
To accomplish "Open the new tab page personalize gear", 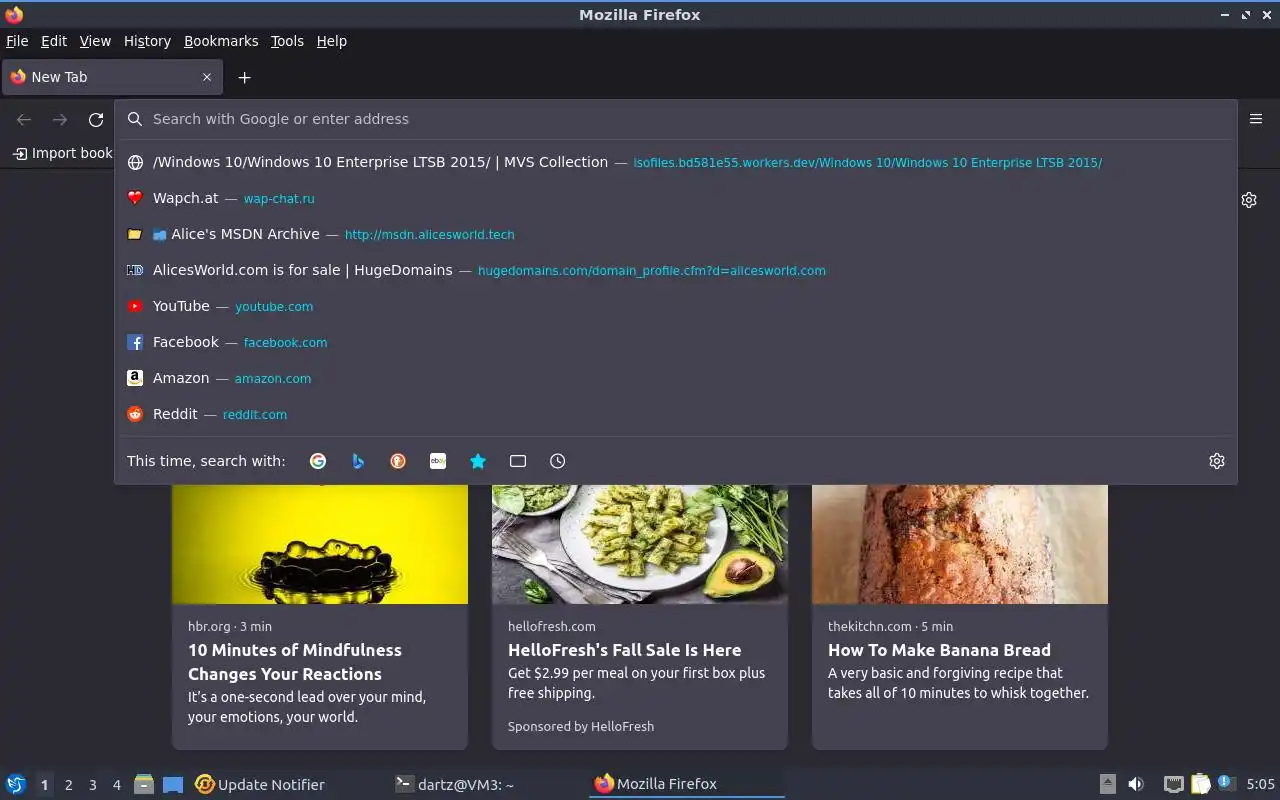I will [x=1249, y=200].
